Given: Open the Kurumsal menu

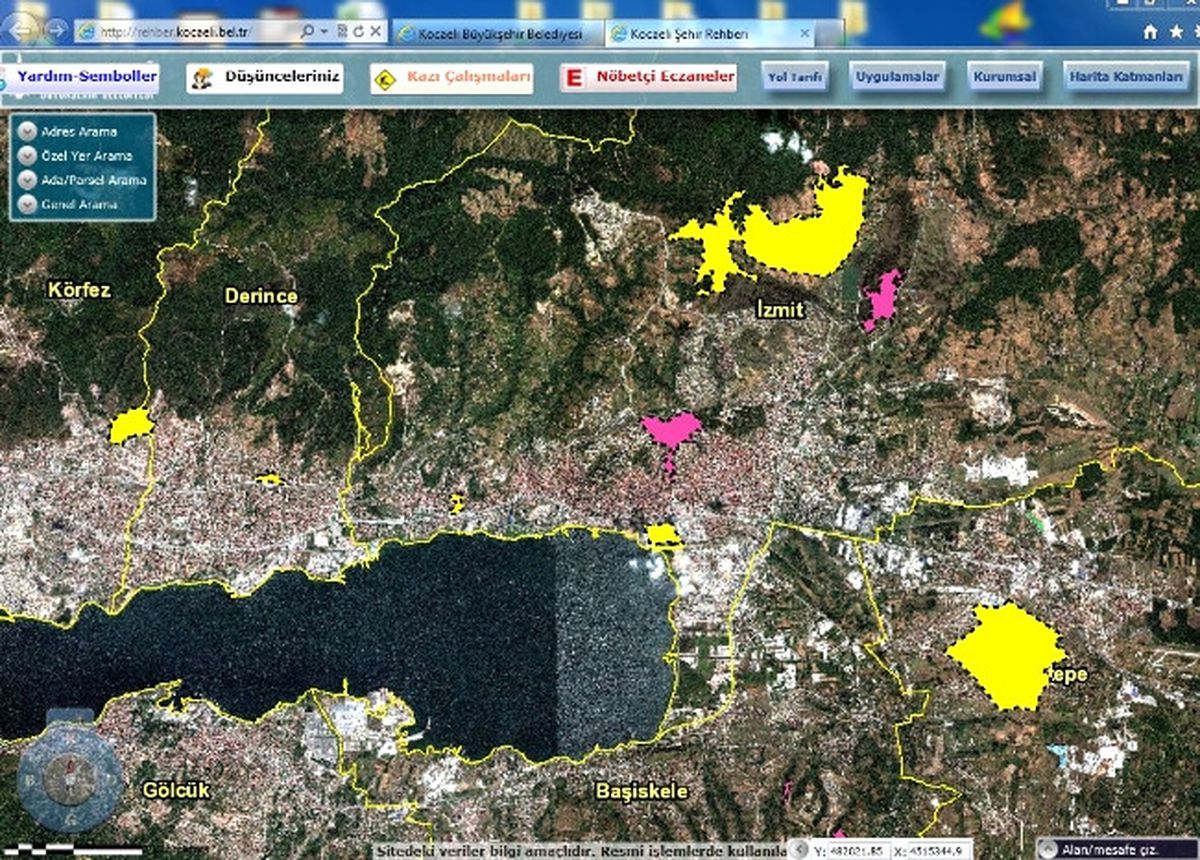Looking at the screenshot, I should [x=1004, y=77].
